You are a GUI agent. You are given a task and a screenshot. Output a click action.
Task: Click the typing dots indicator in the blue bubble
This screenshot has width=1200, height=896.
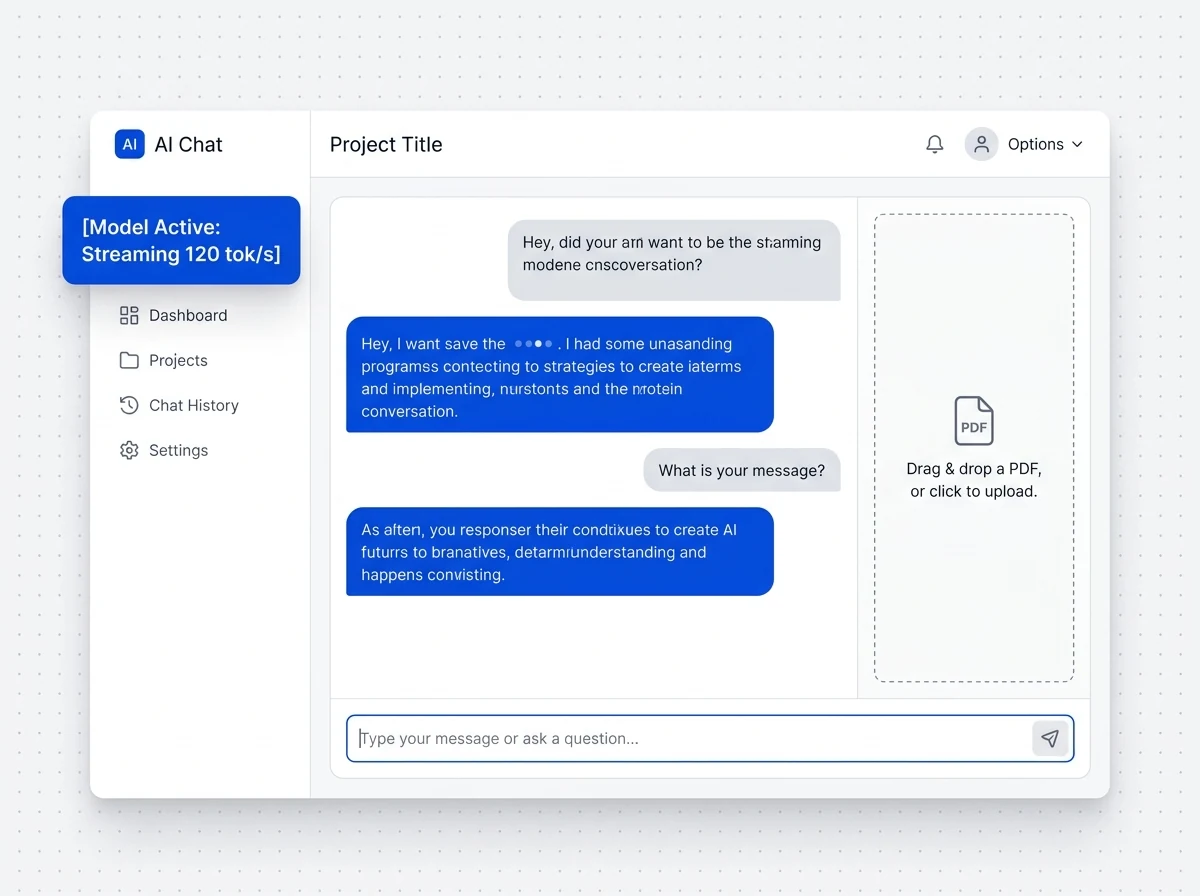tap(533, 343)
